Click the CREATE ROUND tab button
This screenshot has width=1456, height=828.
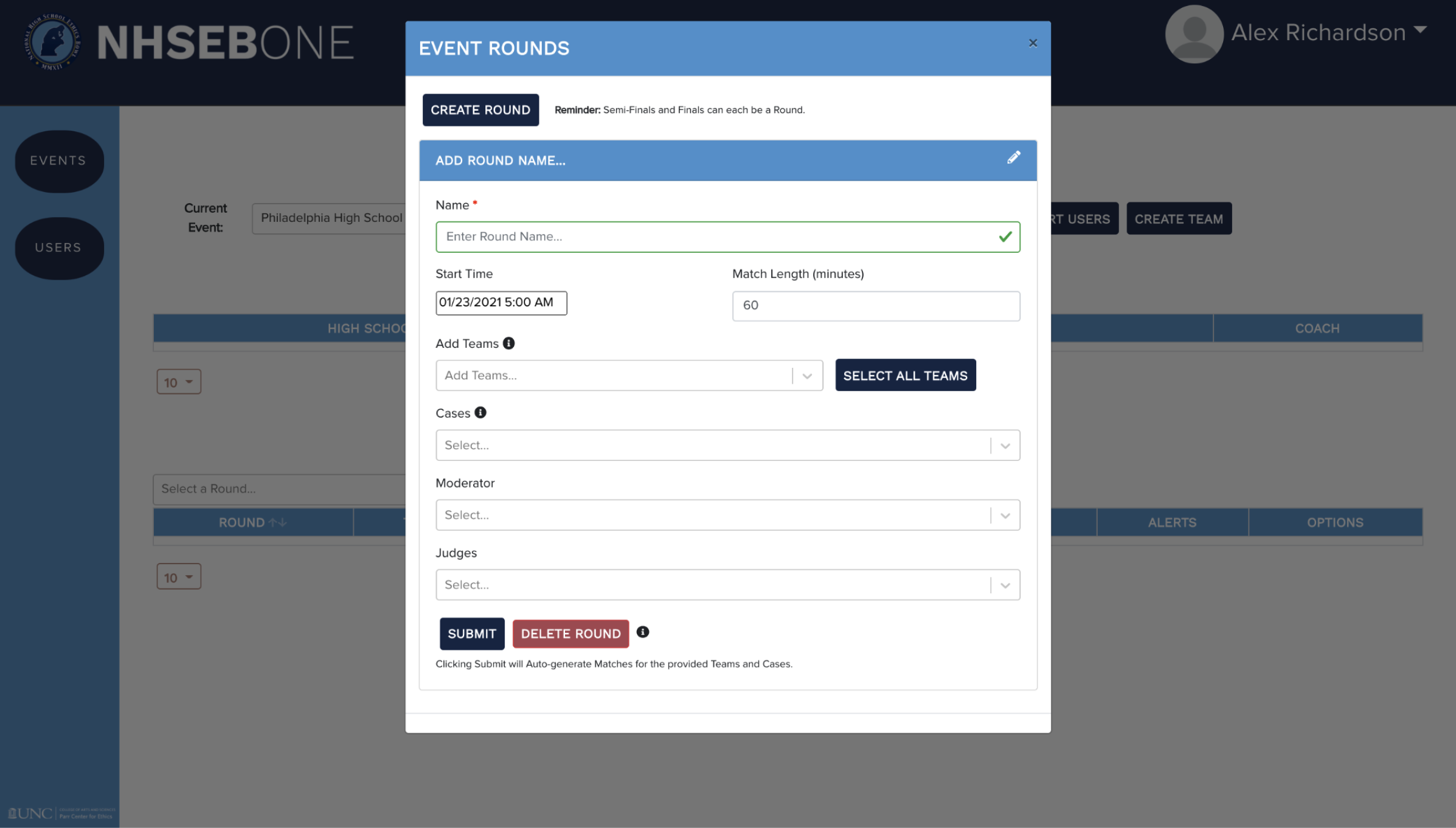point(480,110)
